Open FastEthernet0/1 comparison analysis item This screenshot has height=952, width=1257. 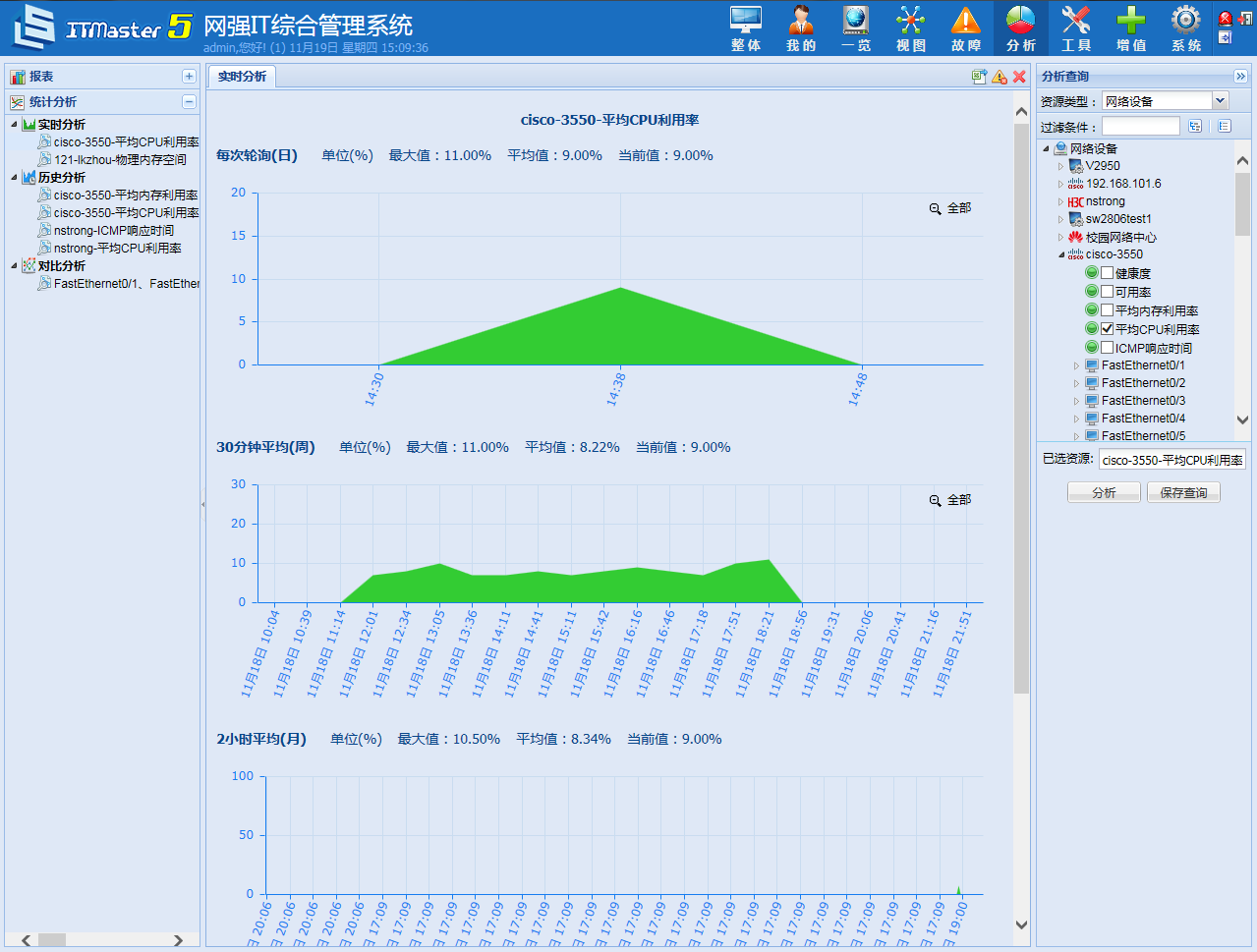point(126,284)
